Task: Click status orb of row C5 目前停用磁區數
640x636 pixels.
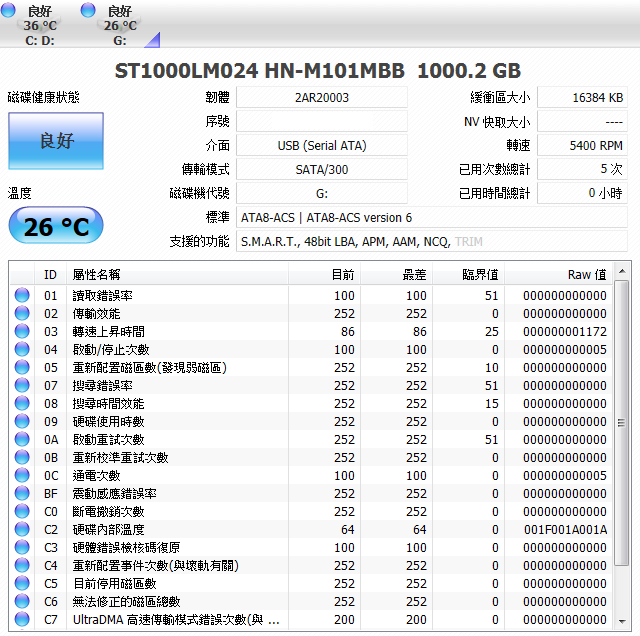Action: pyautogui.click(x=22, y=583)
